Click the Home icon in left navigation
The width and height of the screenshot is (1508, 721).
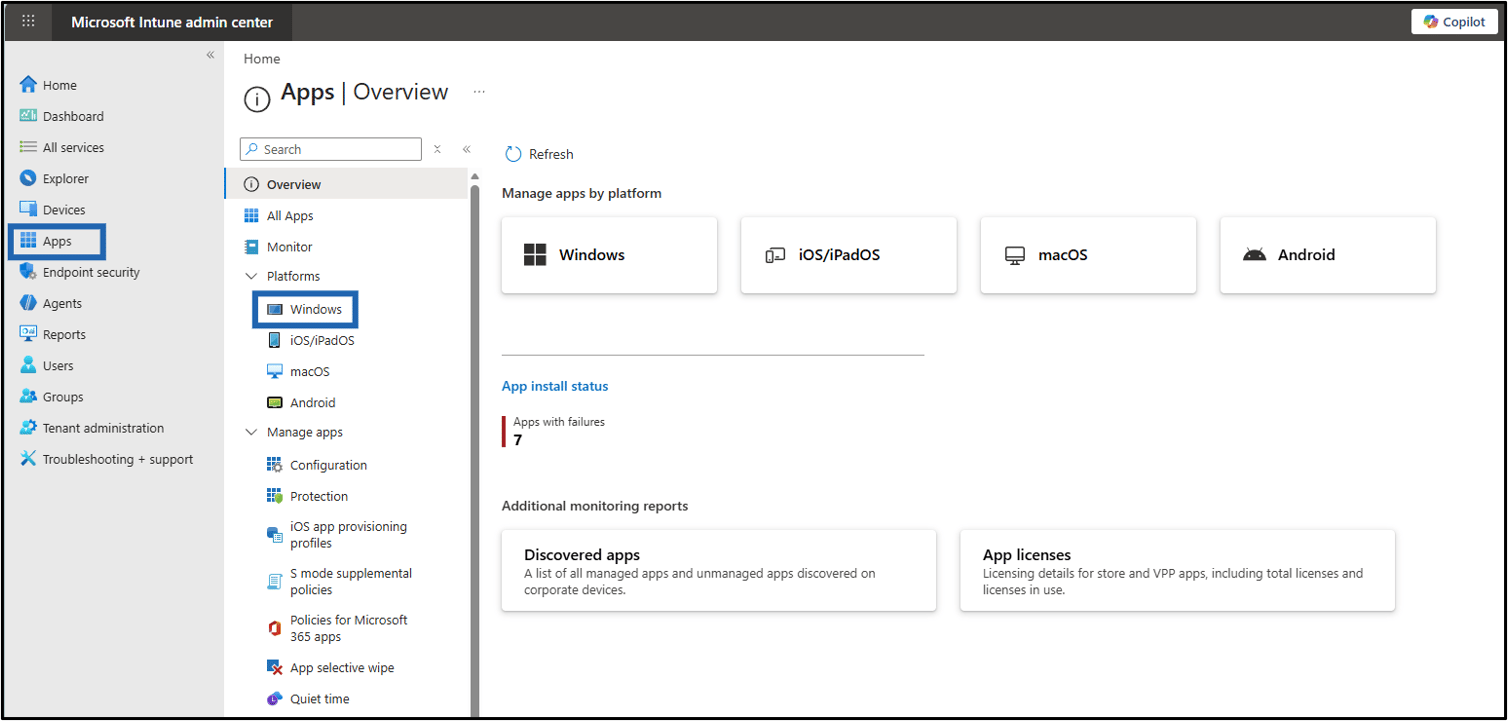point(28,85)
